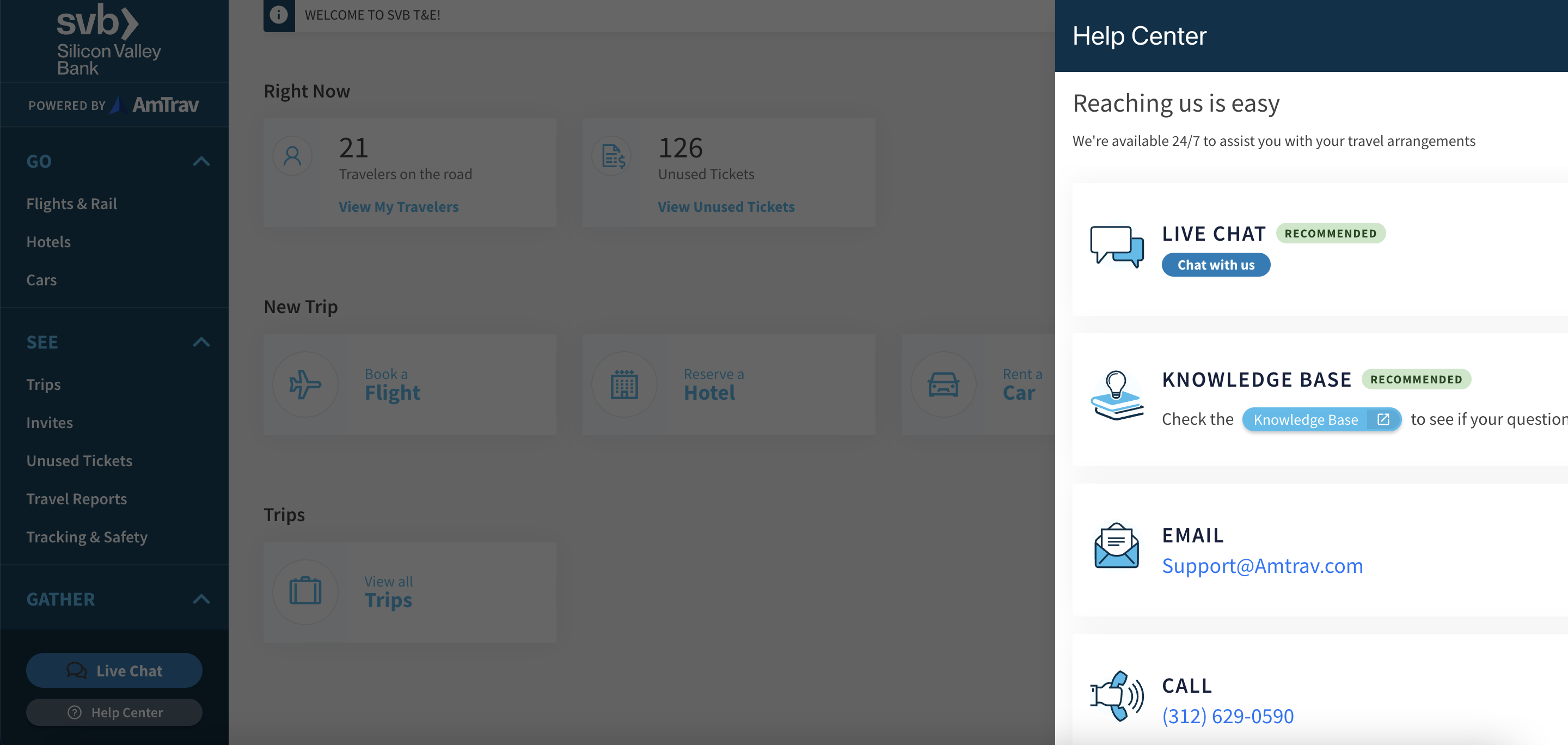Click the flight booking airplane icon
This screenshot has width=1568, height=745.
coord(306,384)
